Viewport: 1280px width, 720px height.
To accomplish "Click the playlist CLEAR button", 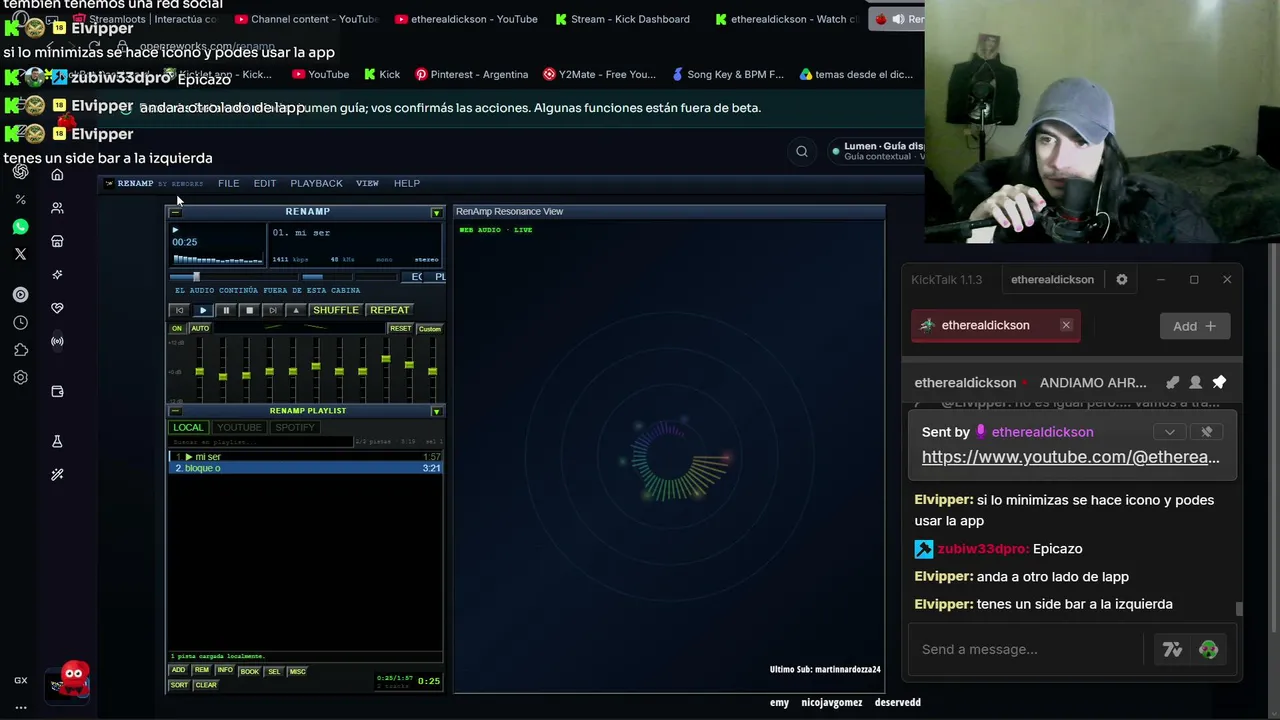I will (x=206, y=685).
